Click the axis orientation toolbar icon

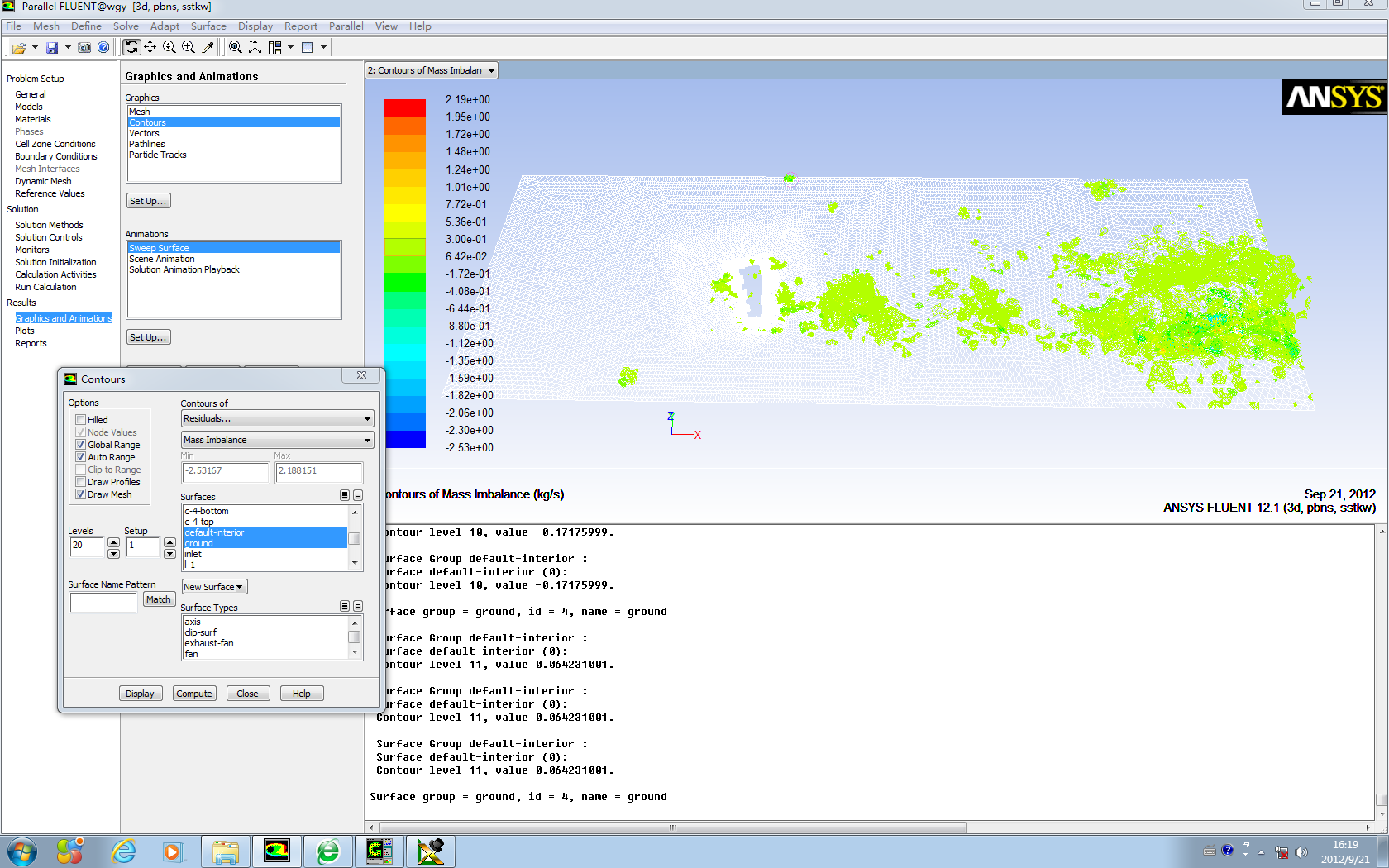click(x=255, y=48)
